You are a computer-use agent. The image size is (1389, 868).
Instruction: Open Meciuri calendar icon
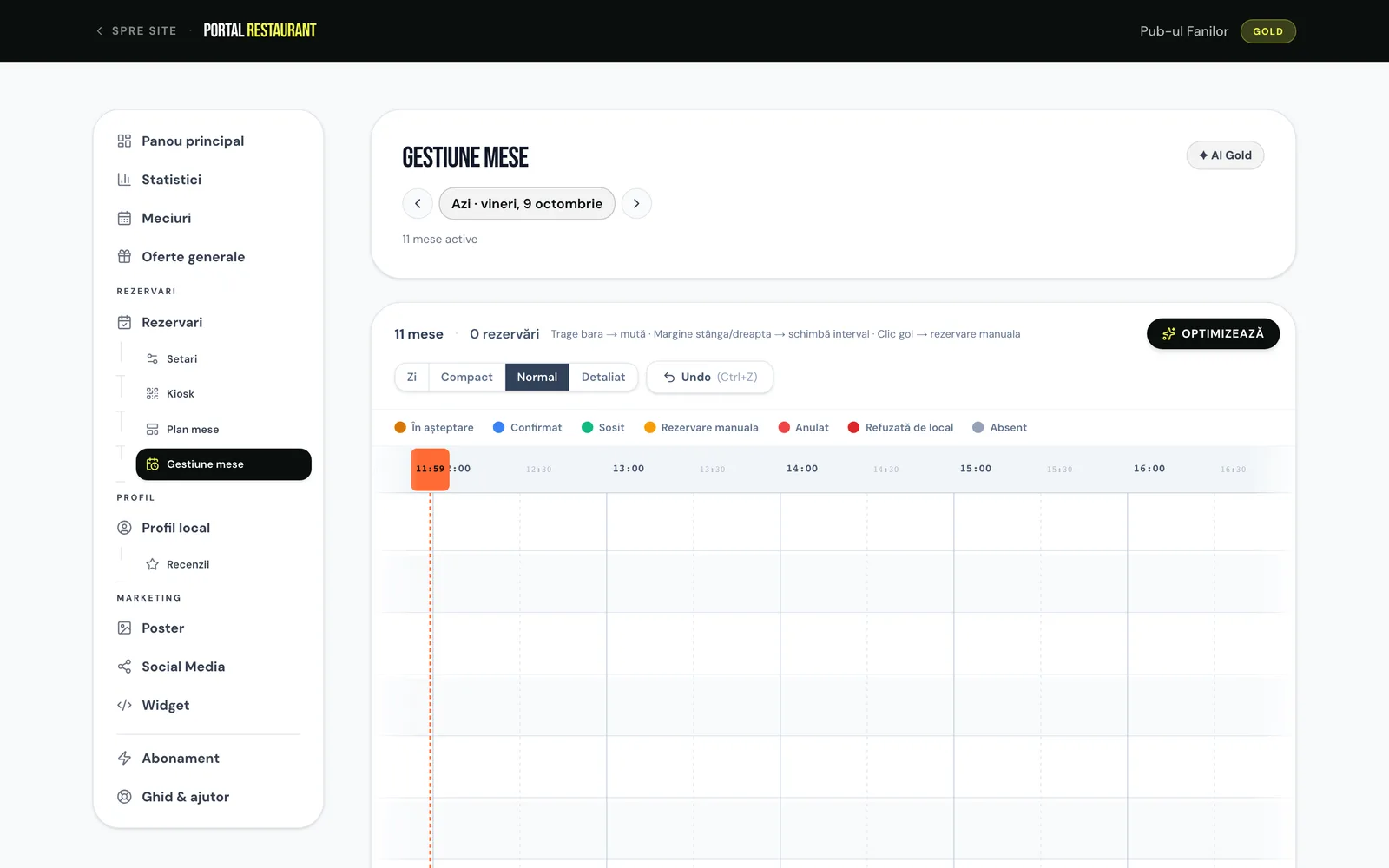pyautogui.click(x=124, y=218)
